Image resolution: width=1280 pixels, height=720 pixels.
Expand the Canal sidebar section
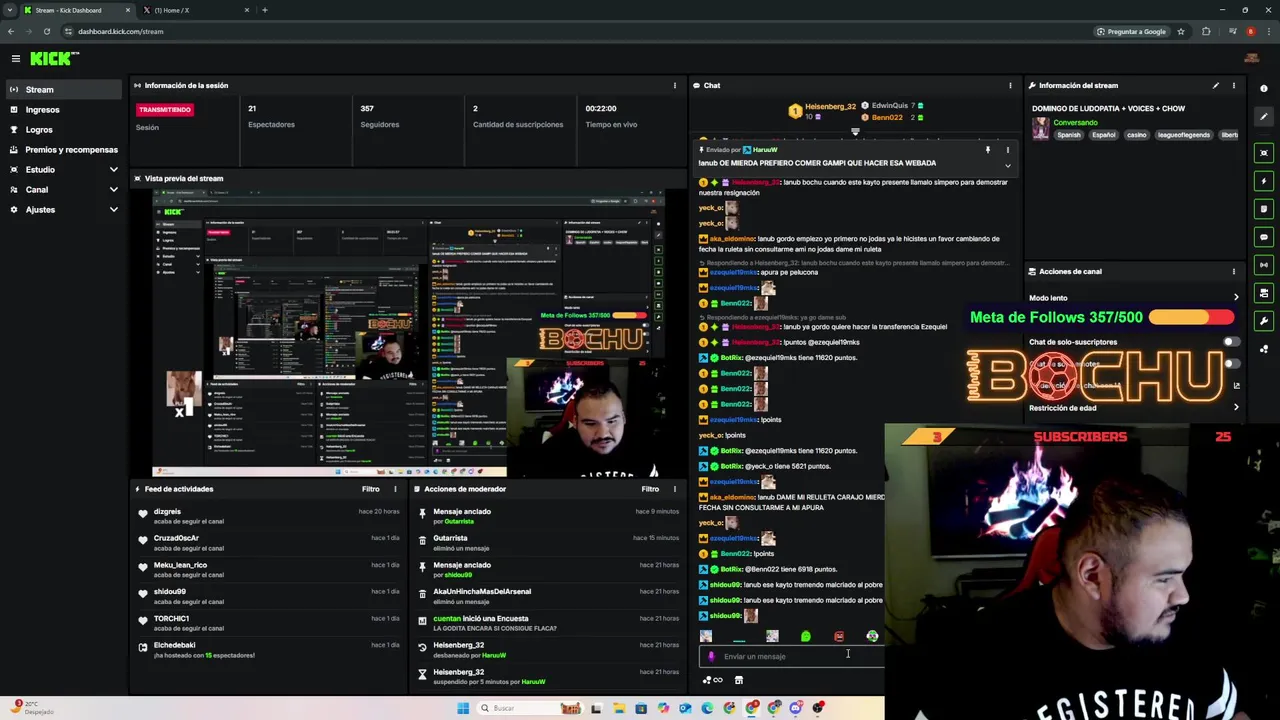coord(63,190)
